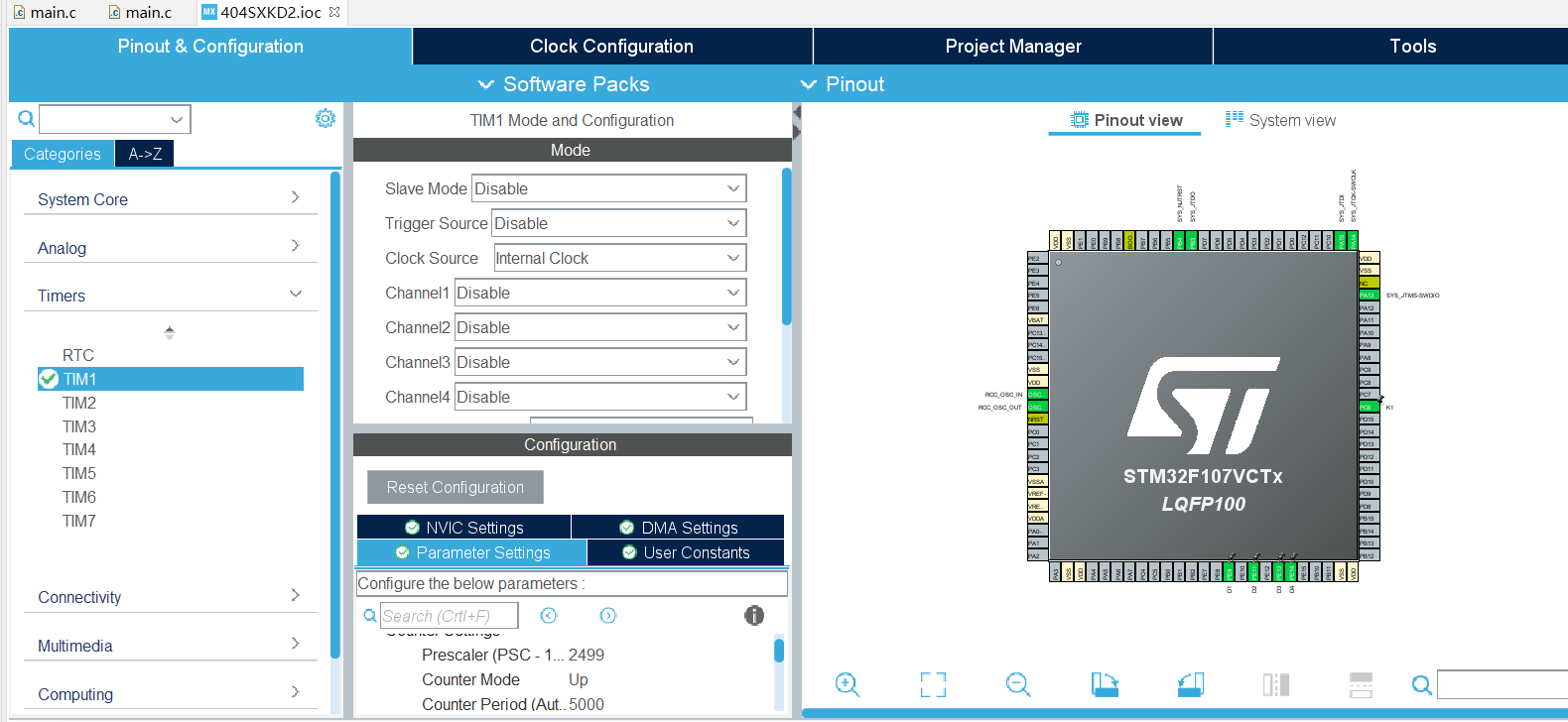The image size is (1568, 722).
Task: Click the parameter search magnifier icon
Action: (370, 616)
